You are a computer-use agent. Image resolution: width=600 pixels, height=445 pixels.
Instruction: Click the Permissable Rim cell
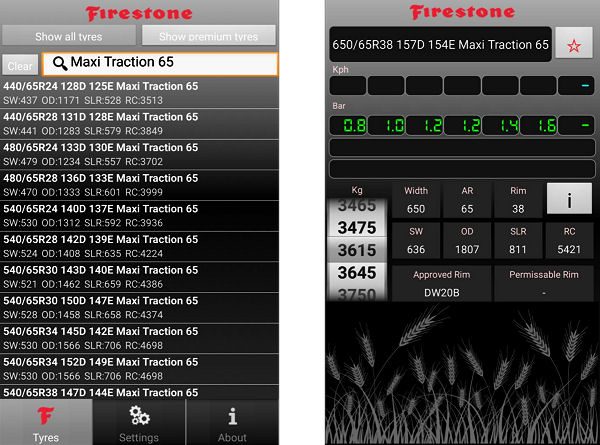click(x=544, y=284)
